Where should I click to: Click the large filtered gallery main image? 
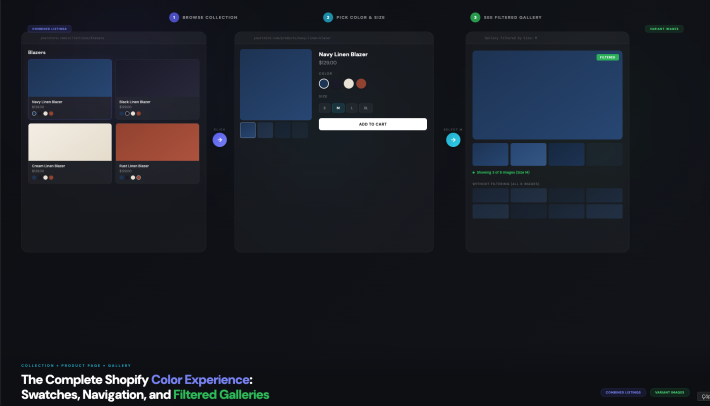point(547,95)
